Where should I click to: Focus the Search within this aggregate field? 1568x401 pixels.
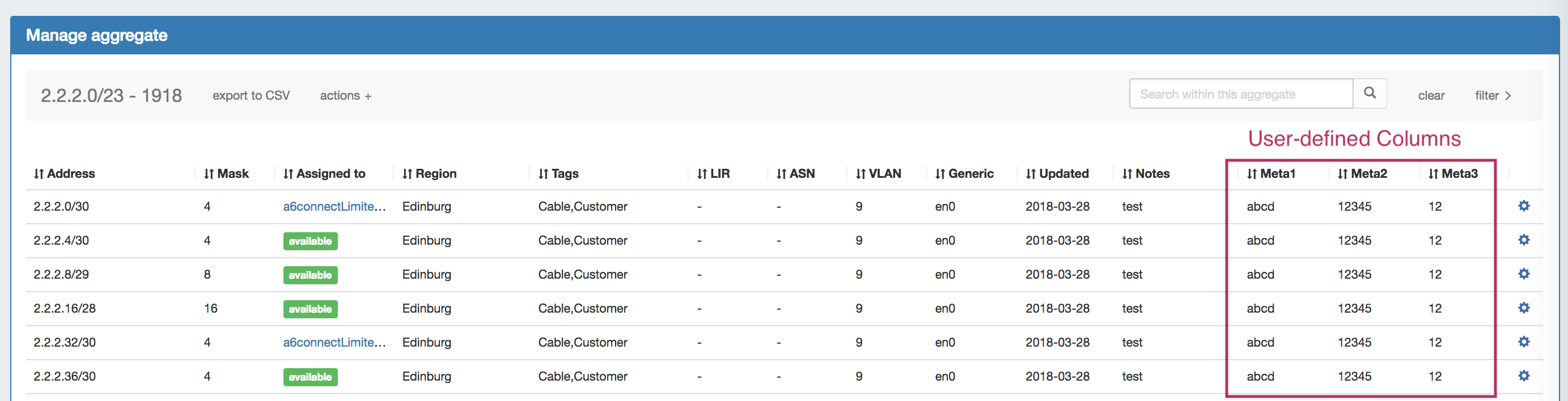(1240, 93)
